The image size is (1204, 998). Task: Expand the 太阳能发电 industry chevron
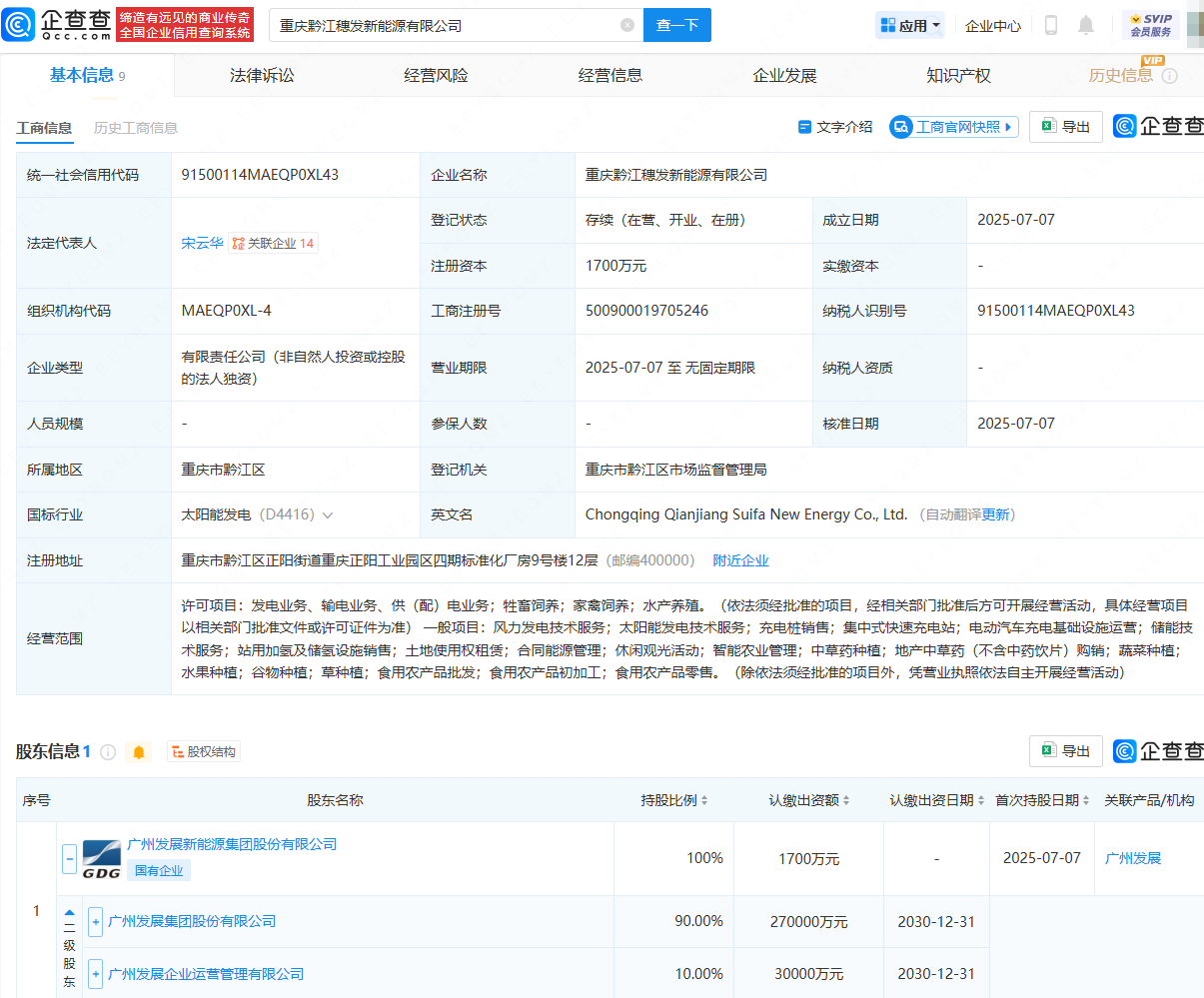tap(328, 515)
